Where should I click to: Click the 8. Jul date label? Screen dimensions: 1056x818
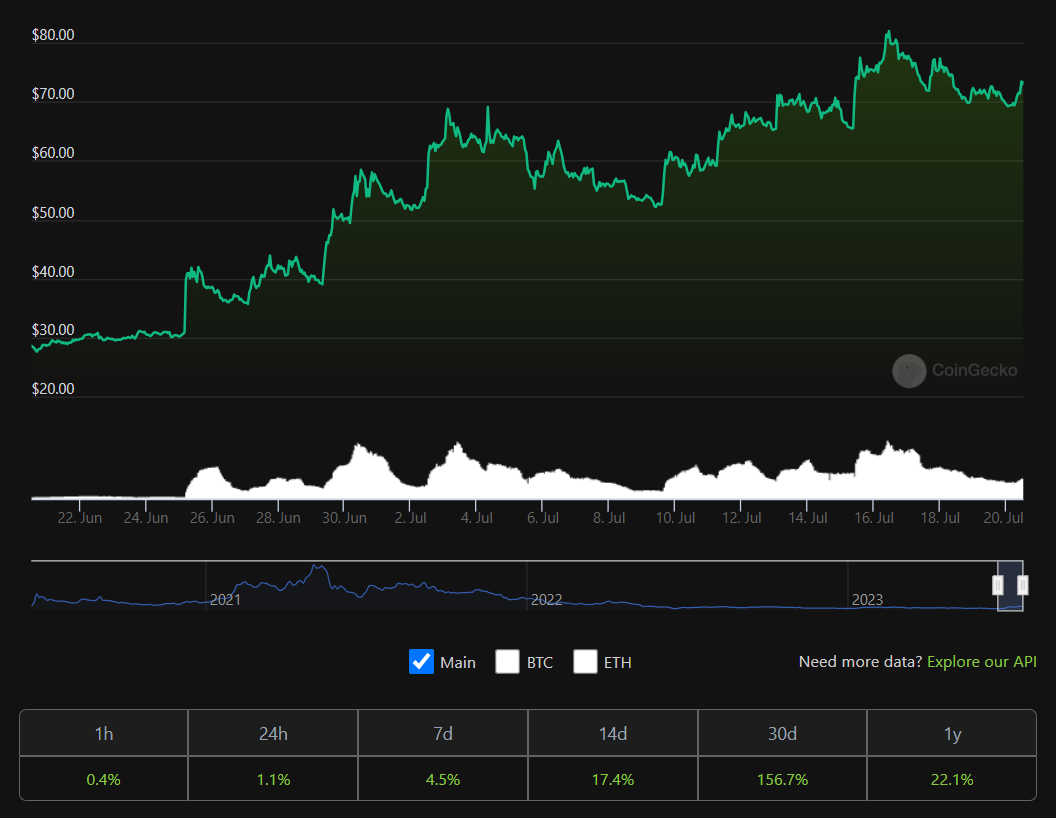click(x=609, y=518)
